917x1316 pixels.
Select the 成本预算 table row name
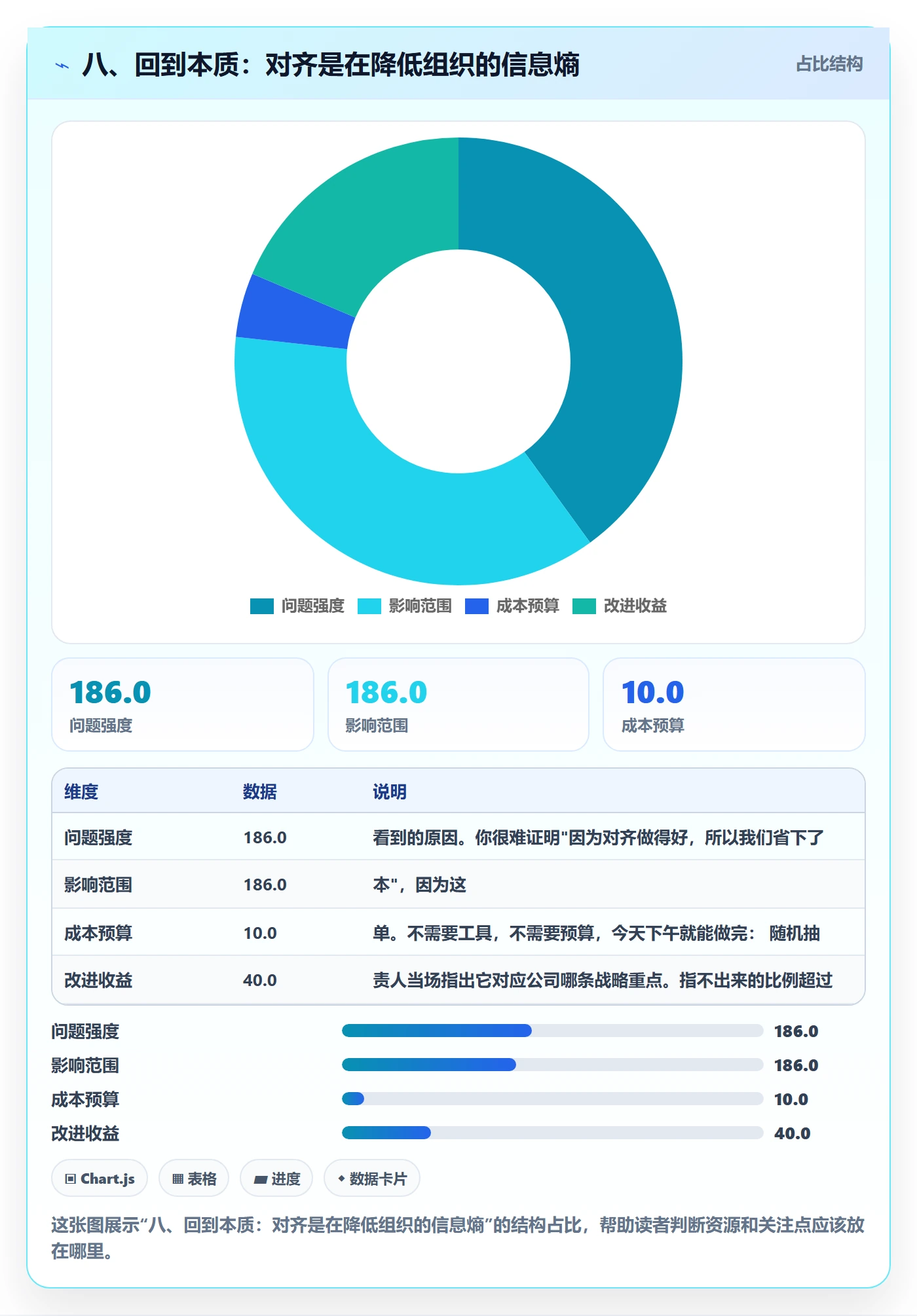click(98, 933)
